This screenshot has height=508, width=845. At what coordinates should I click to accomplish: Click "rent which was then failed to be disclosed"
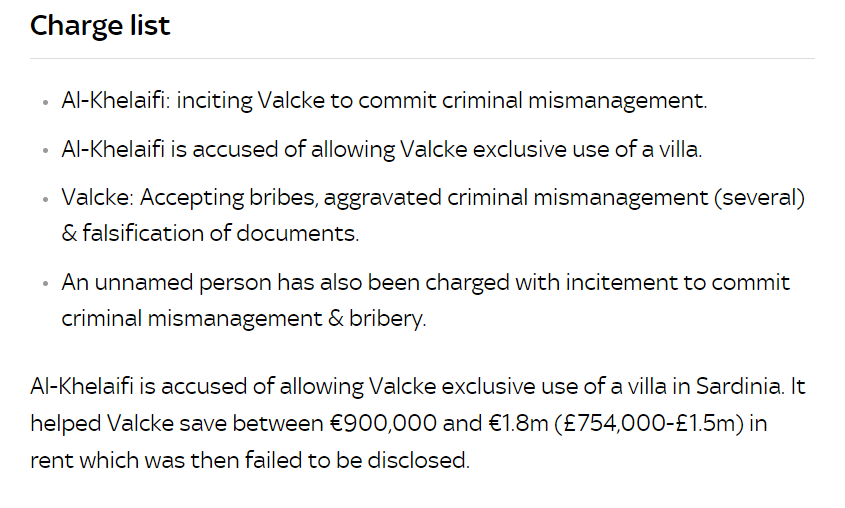click(250, 460)
